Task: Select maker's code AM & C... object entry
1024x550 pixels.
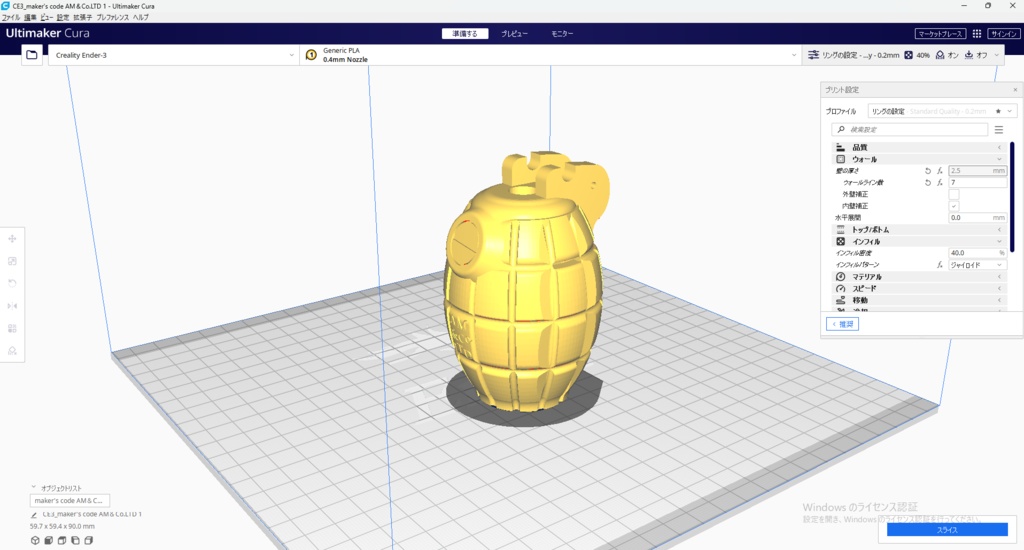Action: coord(70,501)
